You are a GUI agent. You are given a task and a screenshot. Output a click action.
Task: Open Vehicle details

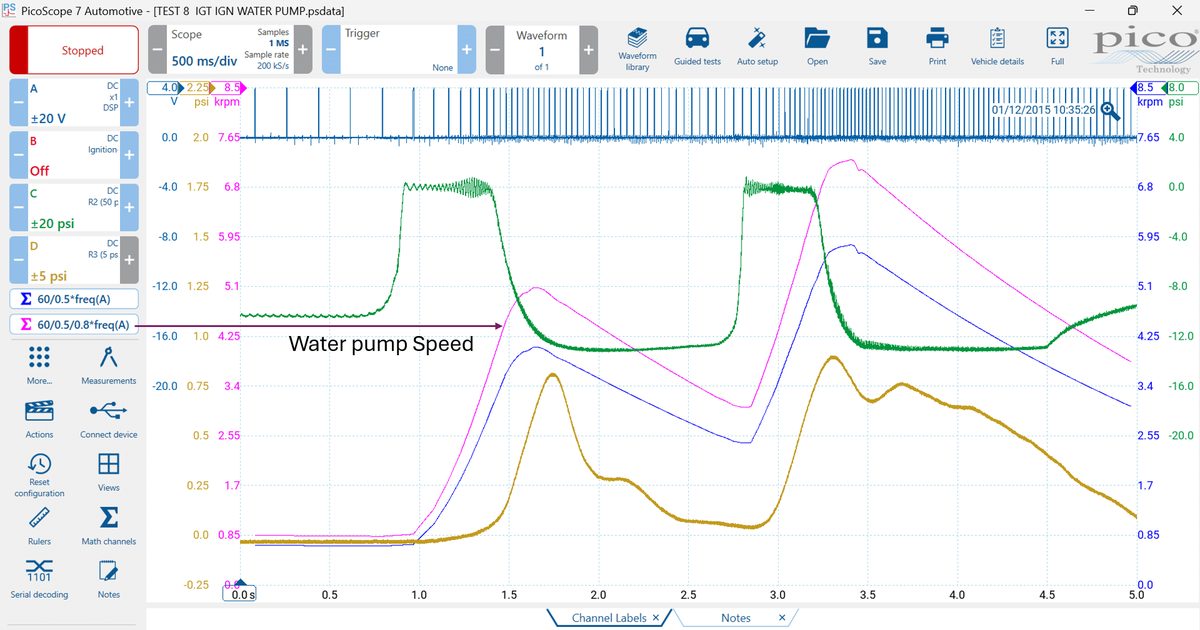click(997, 48)
